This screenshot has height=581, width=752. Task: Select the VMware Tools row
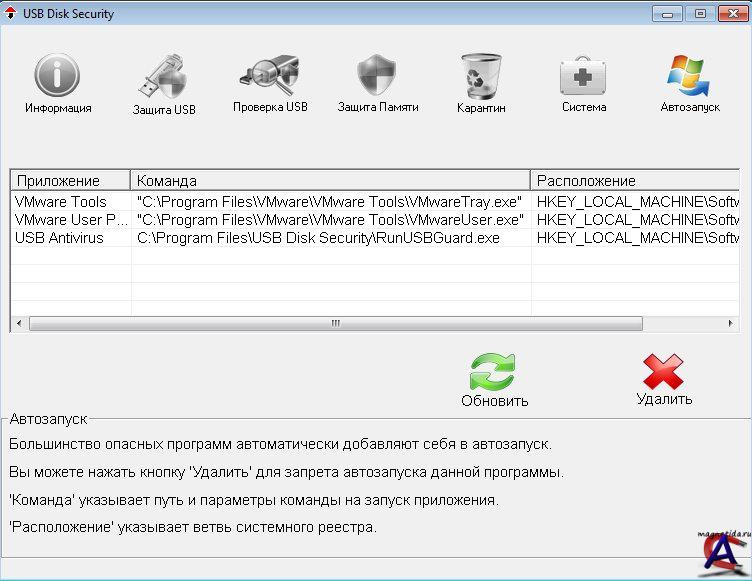click(x=374, y=202)
